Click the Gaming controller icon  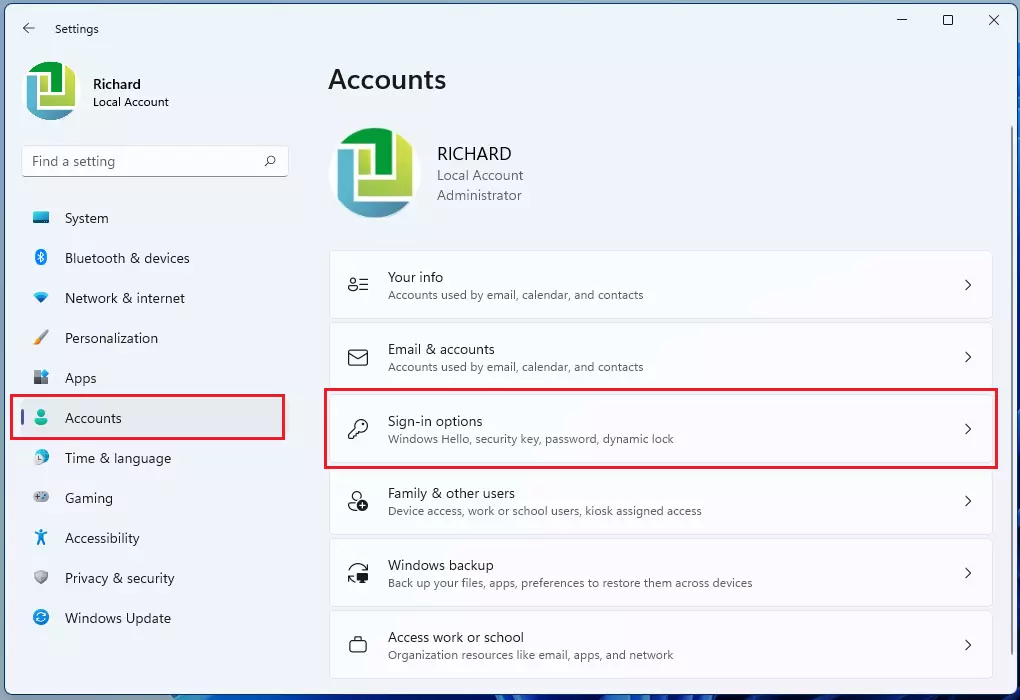41,498
